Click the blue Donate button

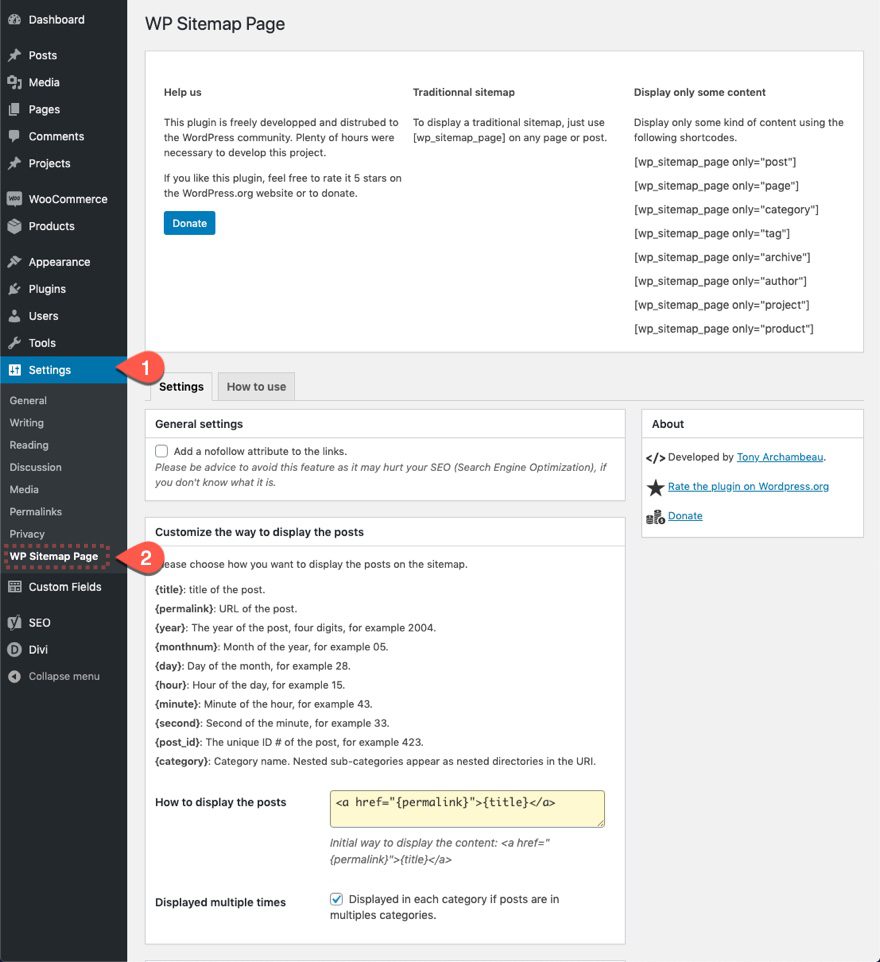coord(189,223)
